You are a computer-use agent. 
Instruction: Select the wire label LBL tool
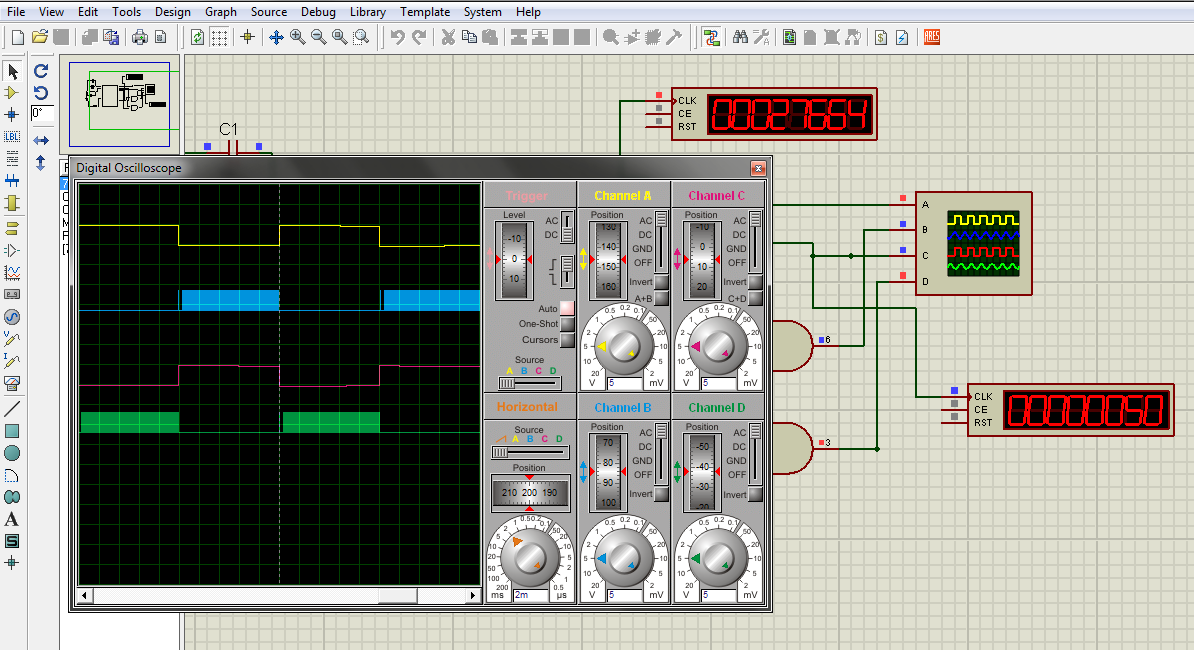[x=12, y=137]
